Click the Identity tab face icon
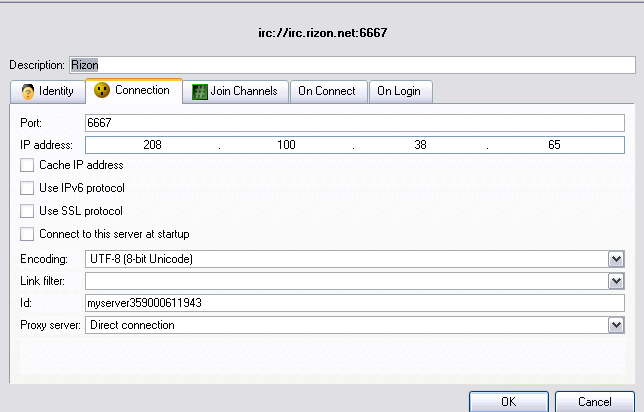Viewport: 644px width, 412px height. [28, 91]
